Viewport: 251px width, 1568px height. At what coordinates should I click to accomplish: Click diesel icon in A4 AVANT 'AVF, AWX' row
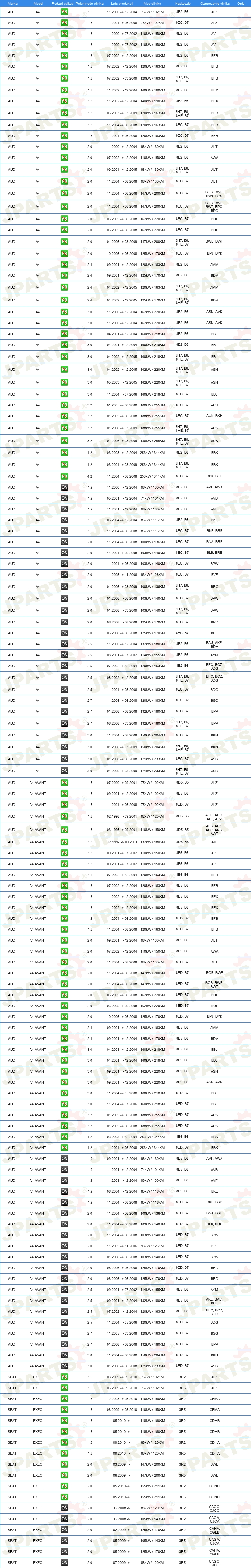pyautogui.click(x=65, y=1158)
